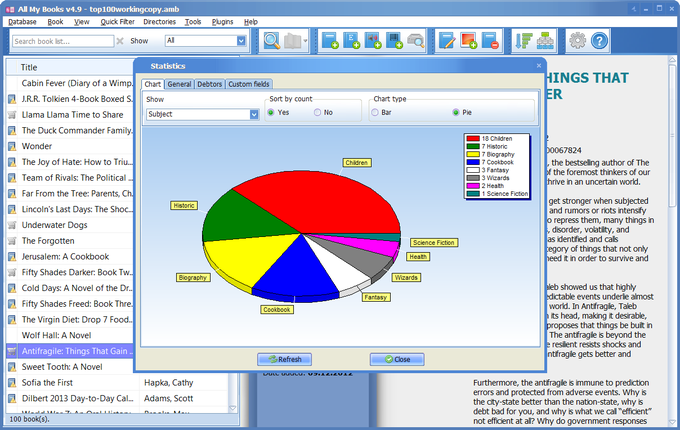Click the icon beside Jerusalem: A Cookbook
This screenshot has width=680, height=430.
12,257
